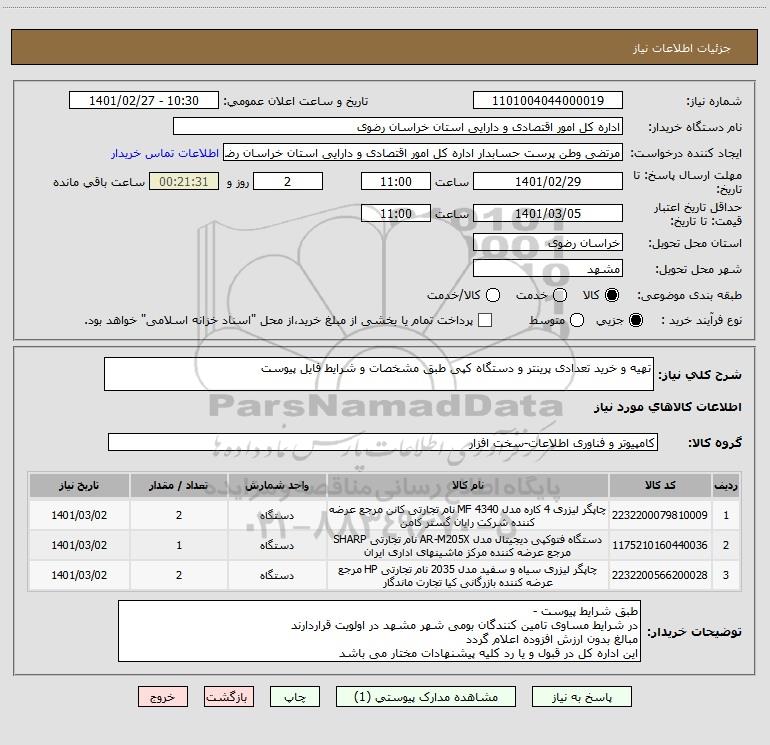Click the نام دستگاه خریدار field

pos(398,127)
